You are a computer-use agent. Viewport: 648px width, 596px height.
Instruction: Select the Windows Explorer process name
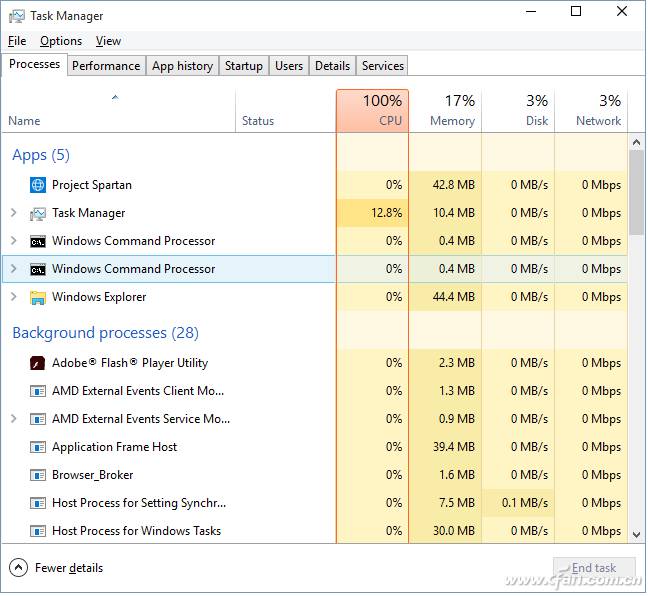click(99, 297)
